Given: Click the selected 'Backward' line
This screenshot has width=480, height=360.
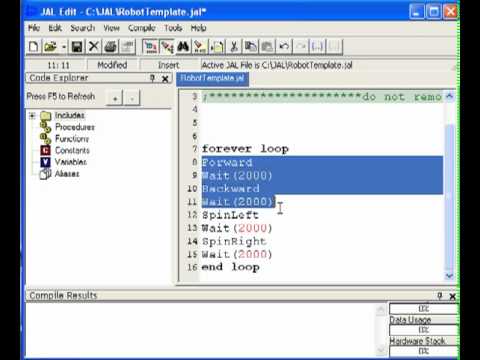Looking at the screenshot, I should click(231, 189).
